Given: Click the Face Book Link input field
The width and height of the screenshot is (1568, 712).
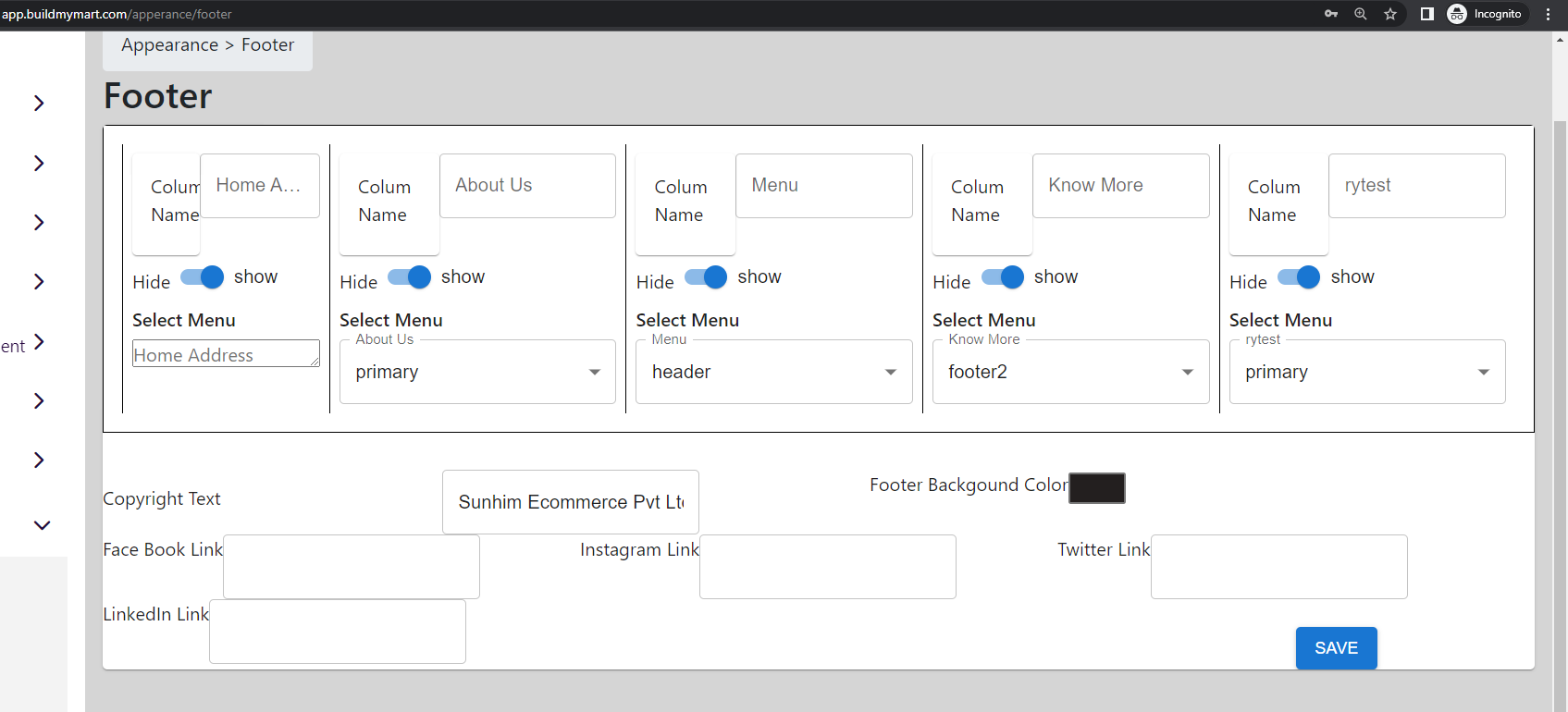Looking at the screenshot, I should (x=352, y=567).
